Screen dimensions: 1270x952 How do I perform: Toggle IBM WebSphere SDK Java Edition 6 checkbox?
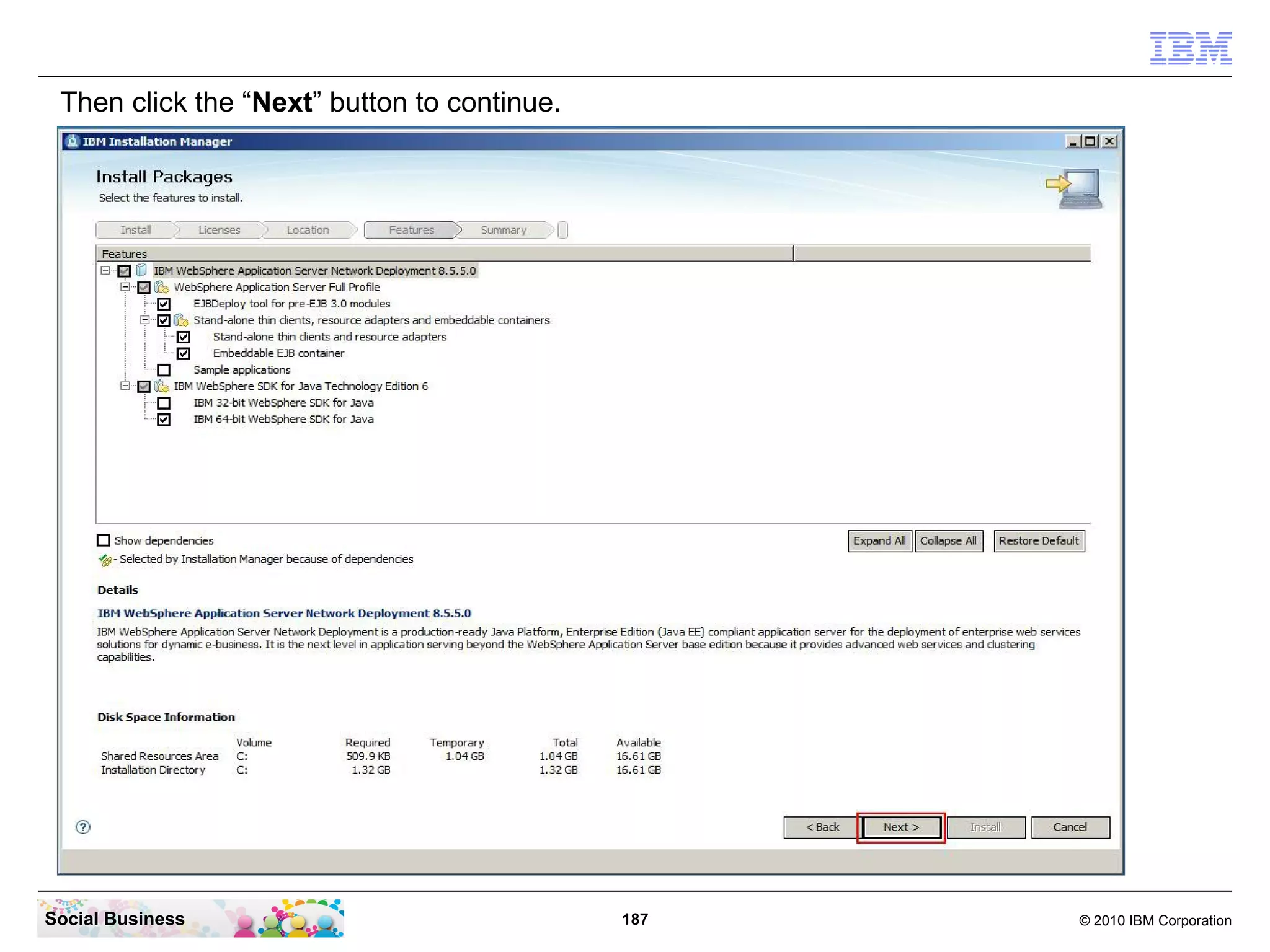tap(144, 387)
